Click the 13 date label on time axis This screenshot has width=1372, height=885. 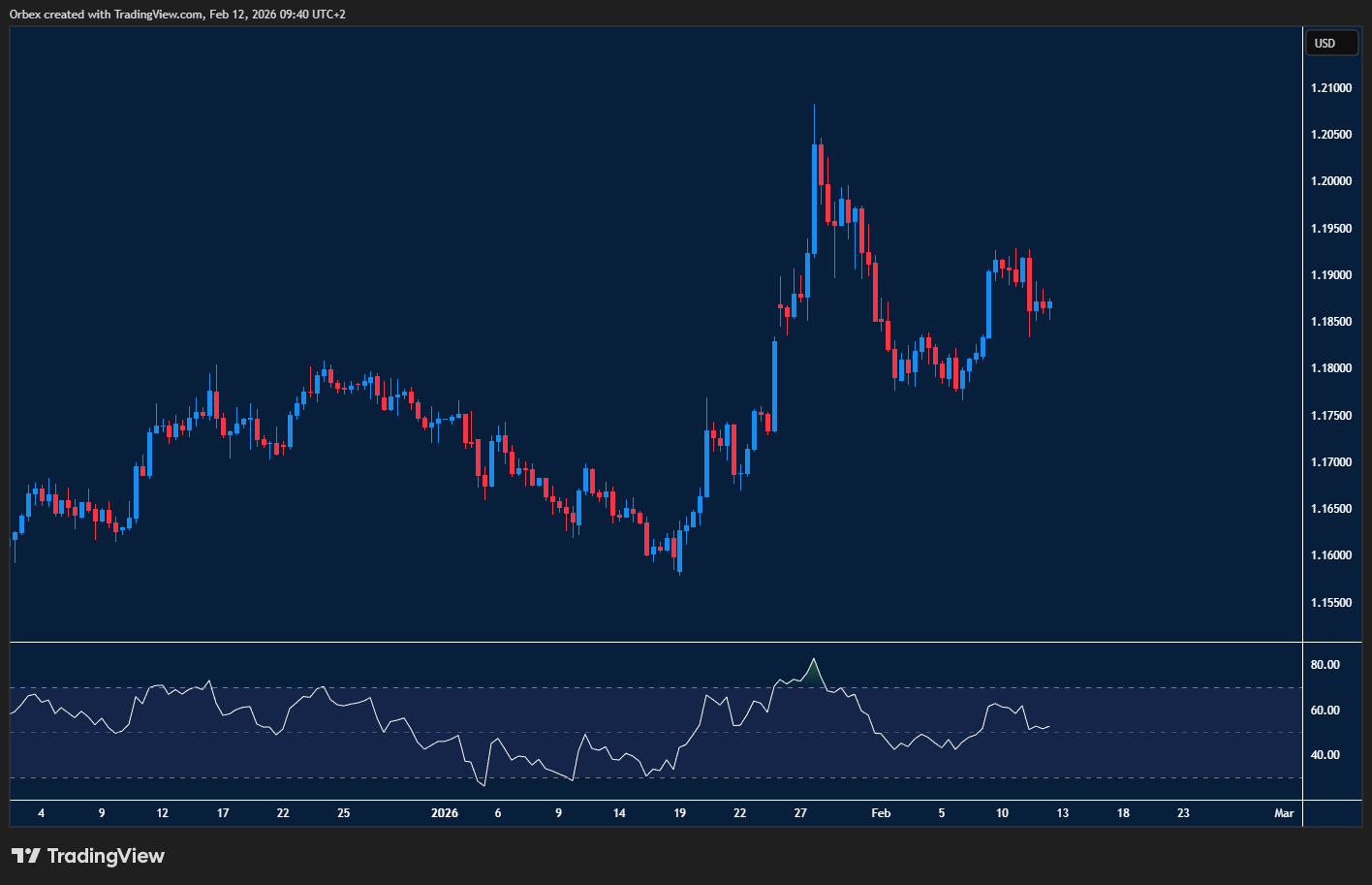click(x=1062, y=813)
